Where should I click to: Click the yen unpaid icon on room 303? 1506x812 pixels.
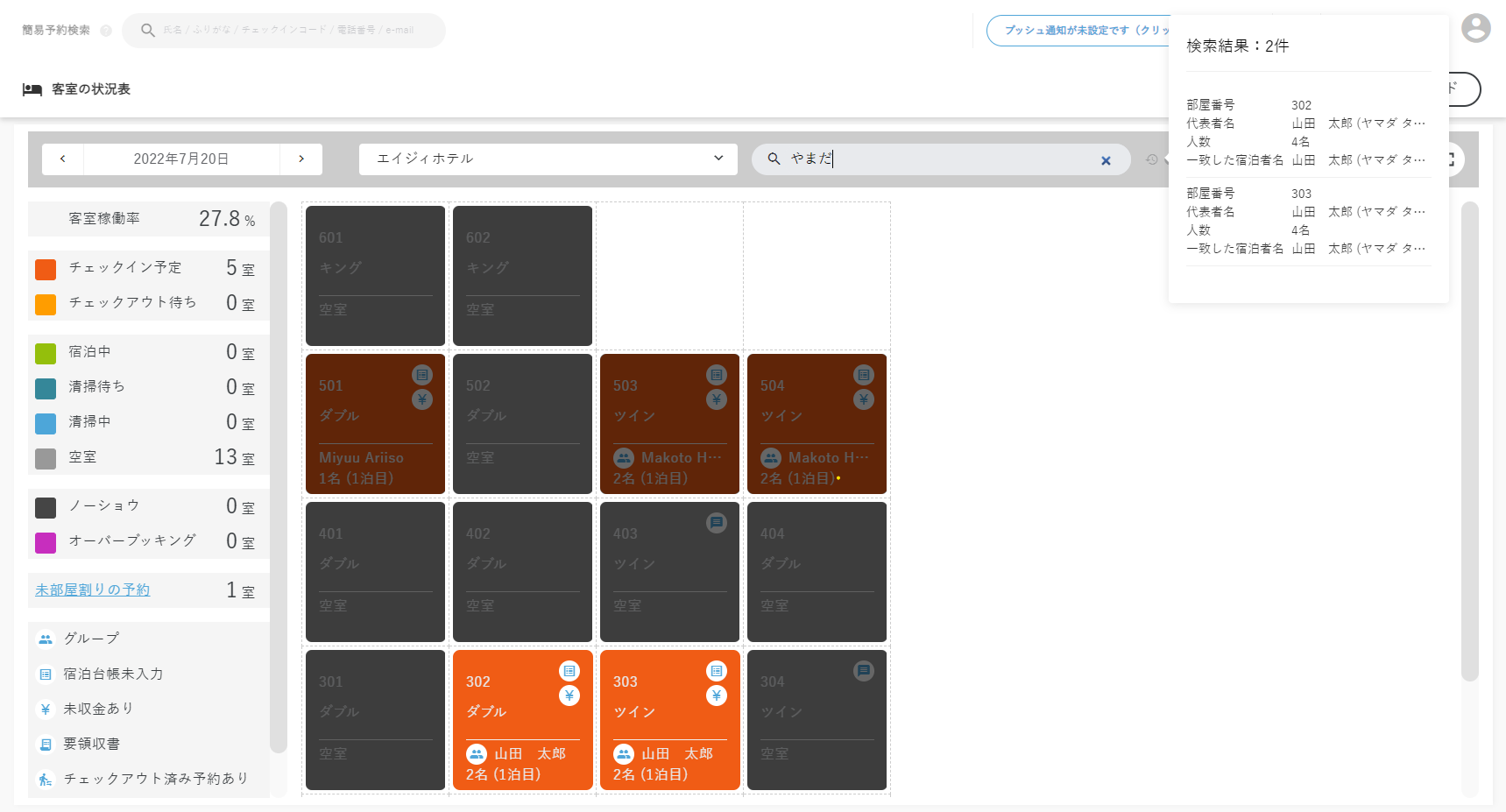pos(717,695)
